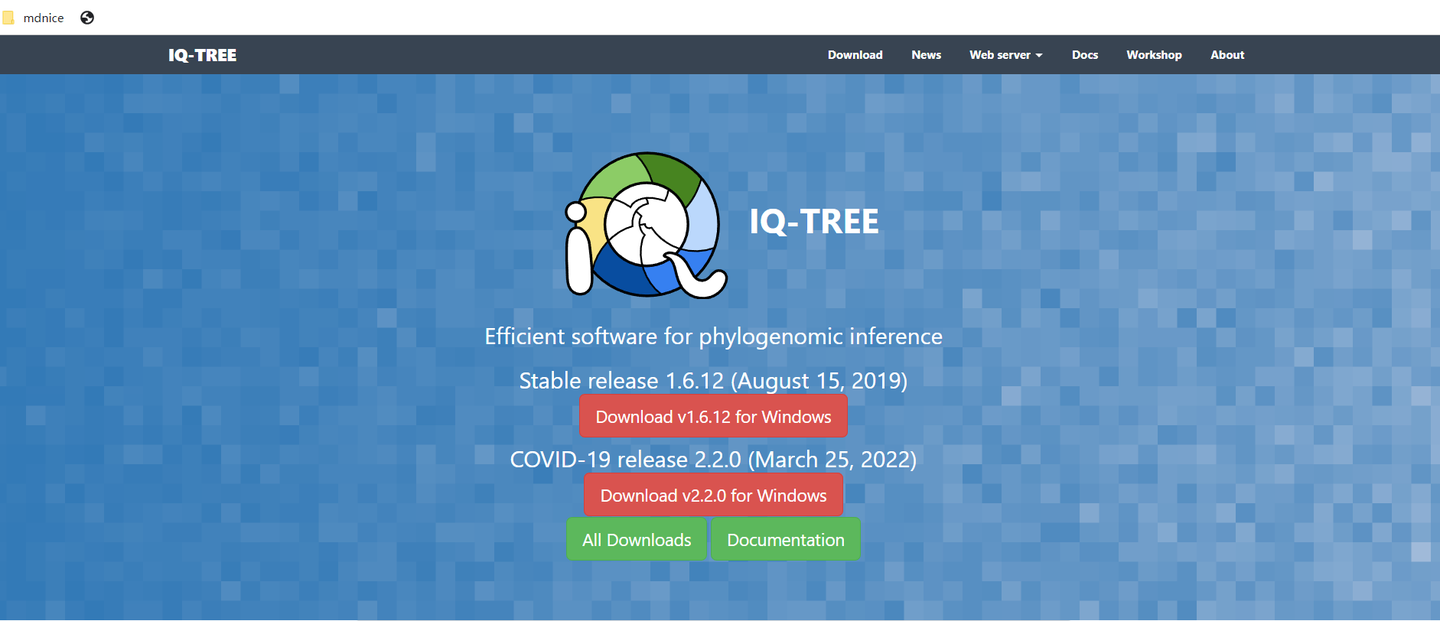Click the Stable release 1.6.12 heading
This screenshot has height=621, width=1440.
tap(713, 381)
